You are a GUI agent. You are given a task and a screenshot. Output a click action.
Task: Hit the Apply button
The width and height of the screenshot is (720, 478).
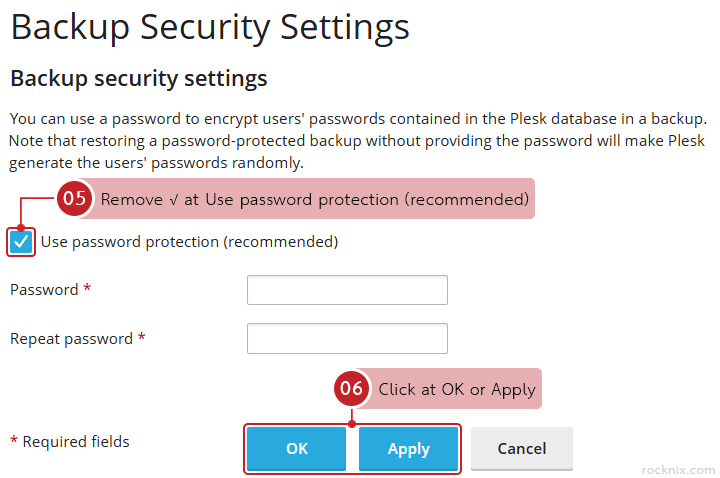click(408, 449)
